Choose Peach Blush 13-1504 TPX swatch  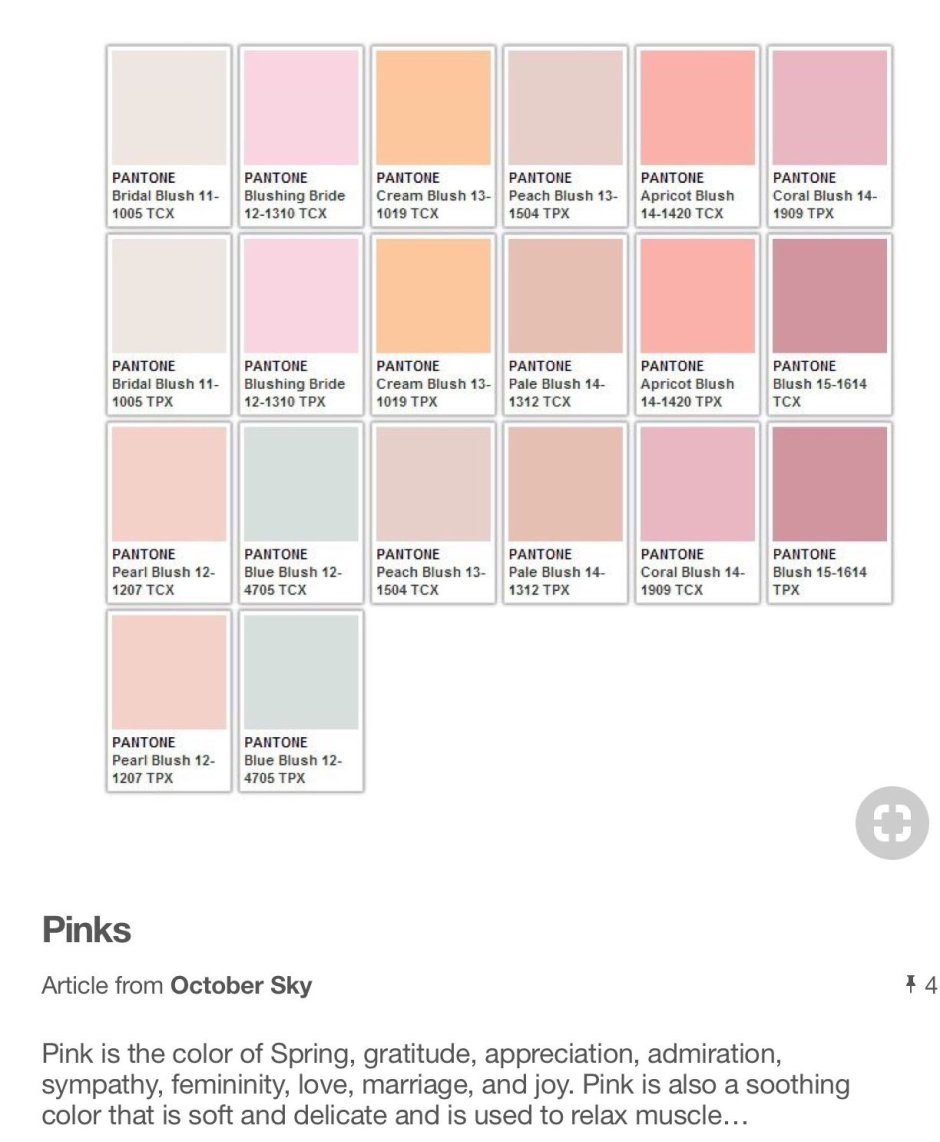pyautogui.click(x=565, y=136)
